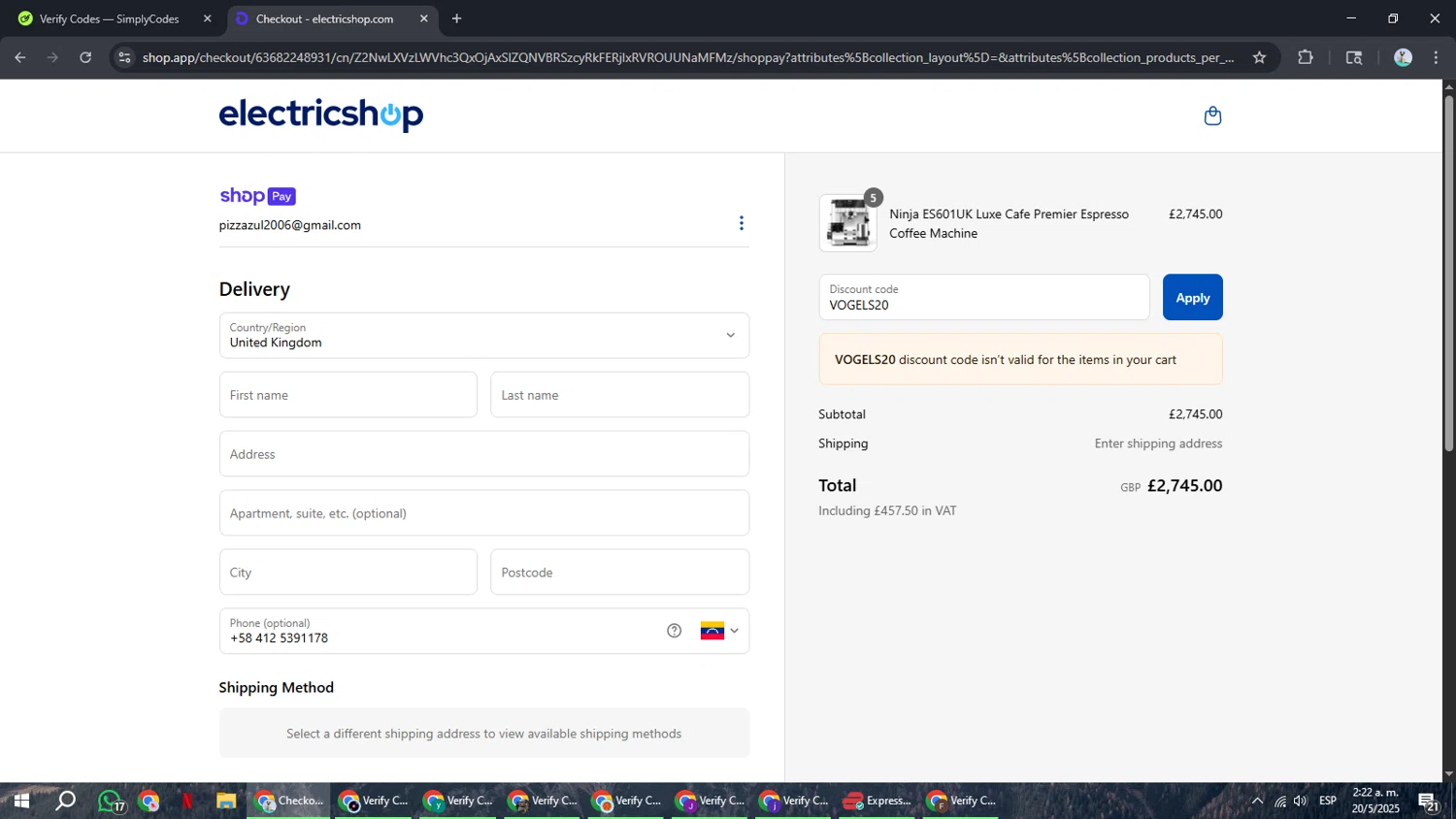Click the phone number help icon
This screenshot has height=819, width=1456.
point(675,631)
